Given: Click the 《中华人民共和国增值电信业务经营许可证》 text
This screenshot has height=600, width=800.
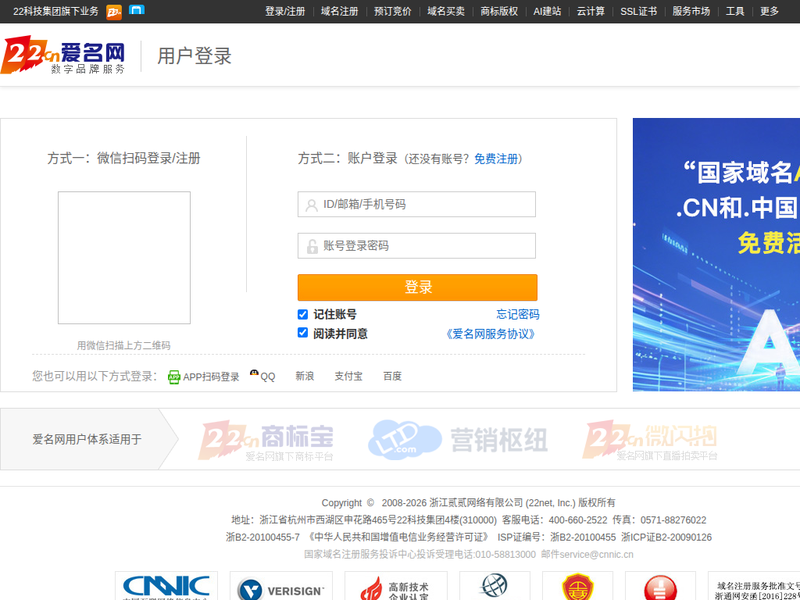Looking at the screenshot, I should [x=398, y=537].
